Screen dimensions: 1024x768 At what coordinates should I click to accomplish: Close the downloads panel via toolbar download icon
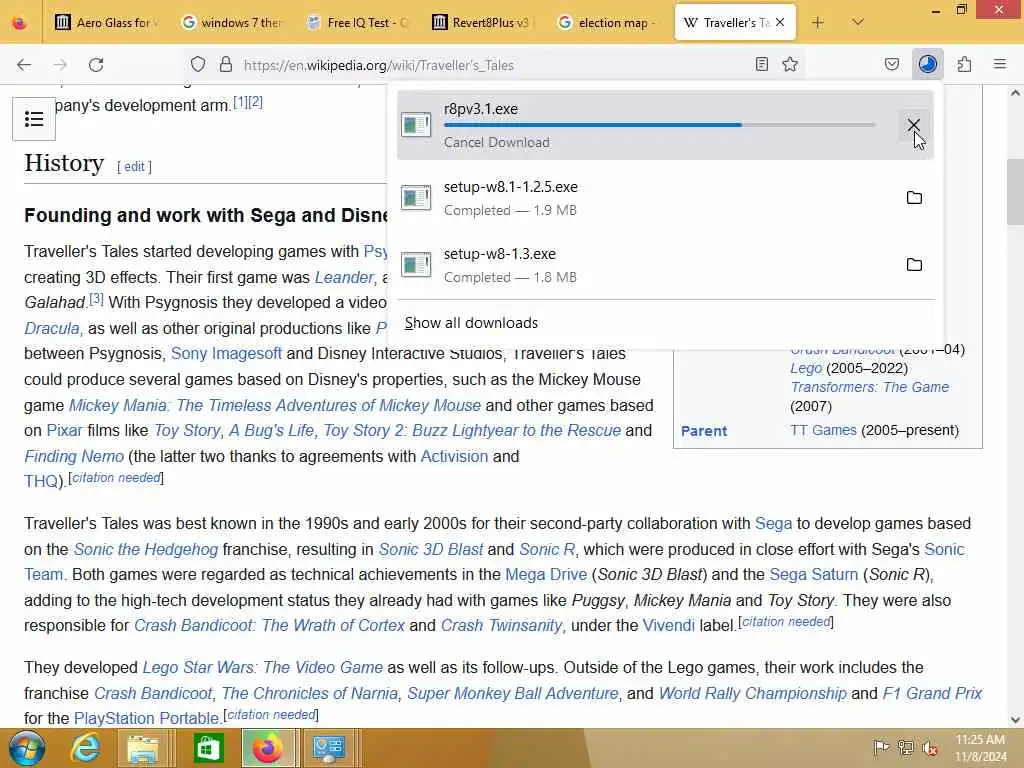(928, 64)
